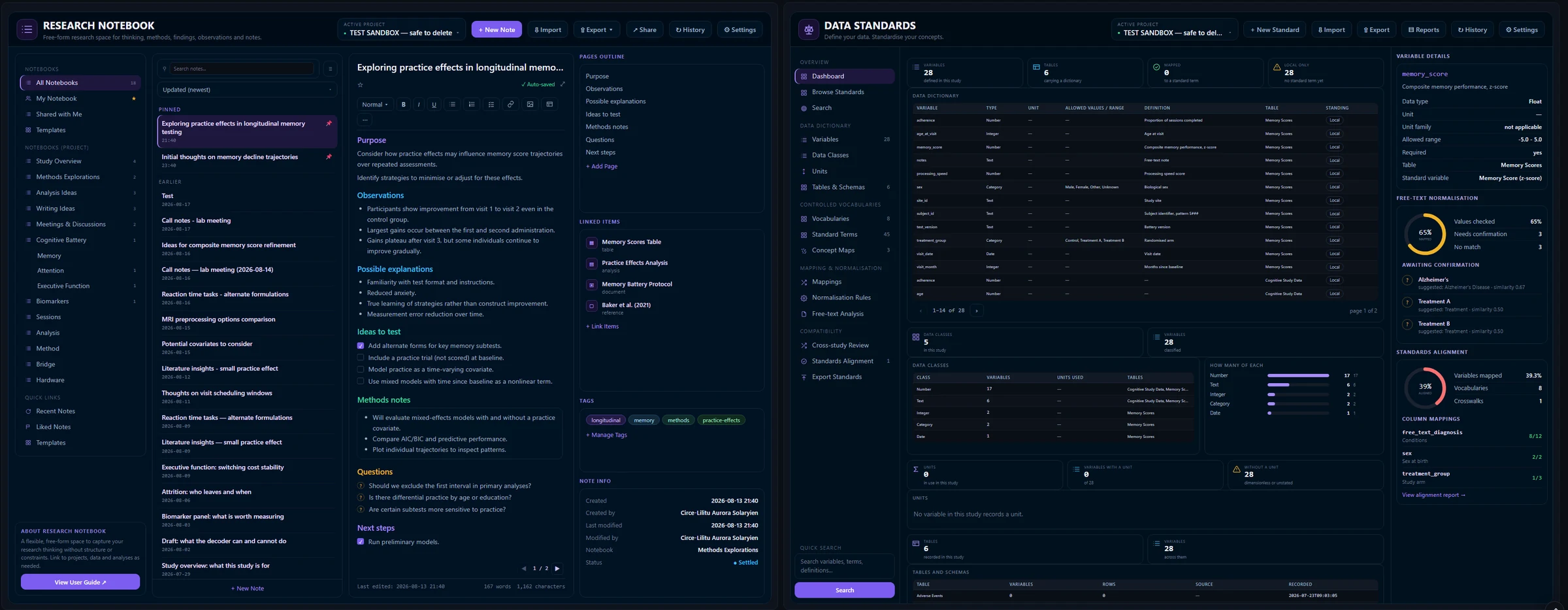Insert a checklist in the note

pyautogui.click(x=491, y=105)
